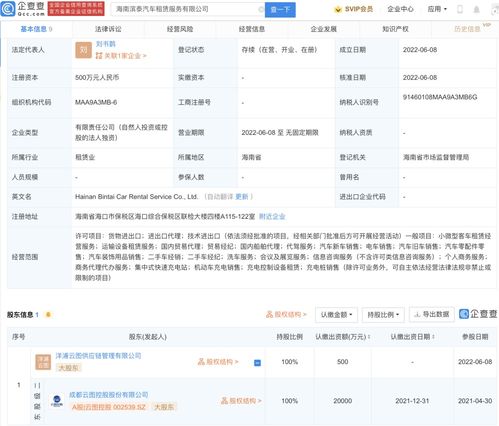Viewport: 499px width, 426px height.
Task: Click 更新 next to the English name
Action: point(242,197)
